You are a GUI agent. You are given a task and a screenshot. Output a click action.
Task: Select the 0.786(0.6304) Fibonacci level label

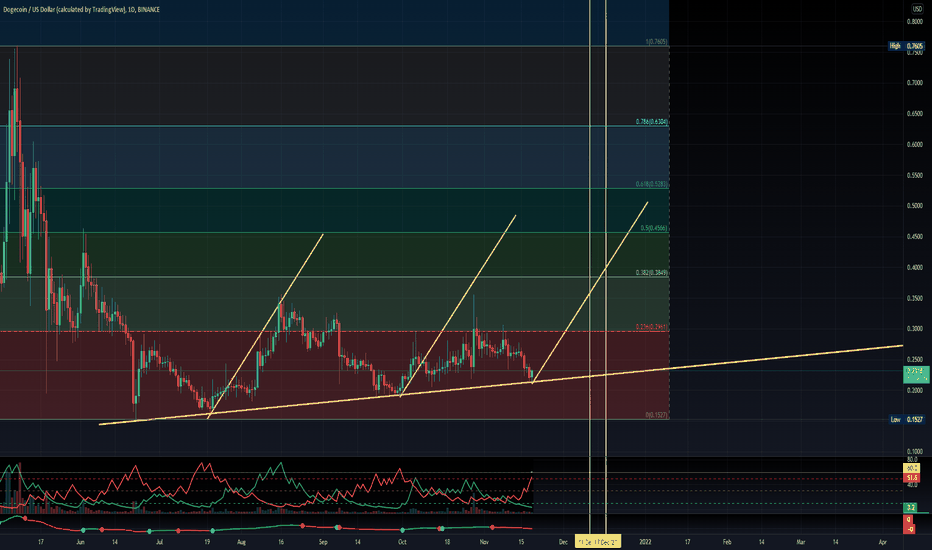pos(651,122)
